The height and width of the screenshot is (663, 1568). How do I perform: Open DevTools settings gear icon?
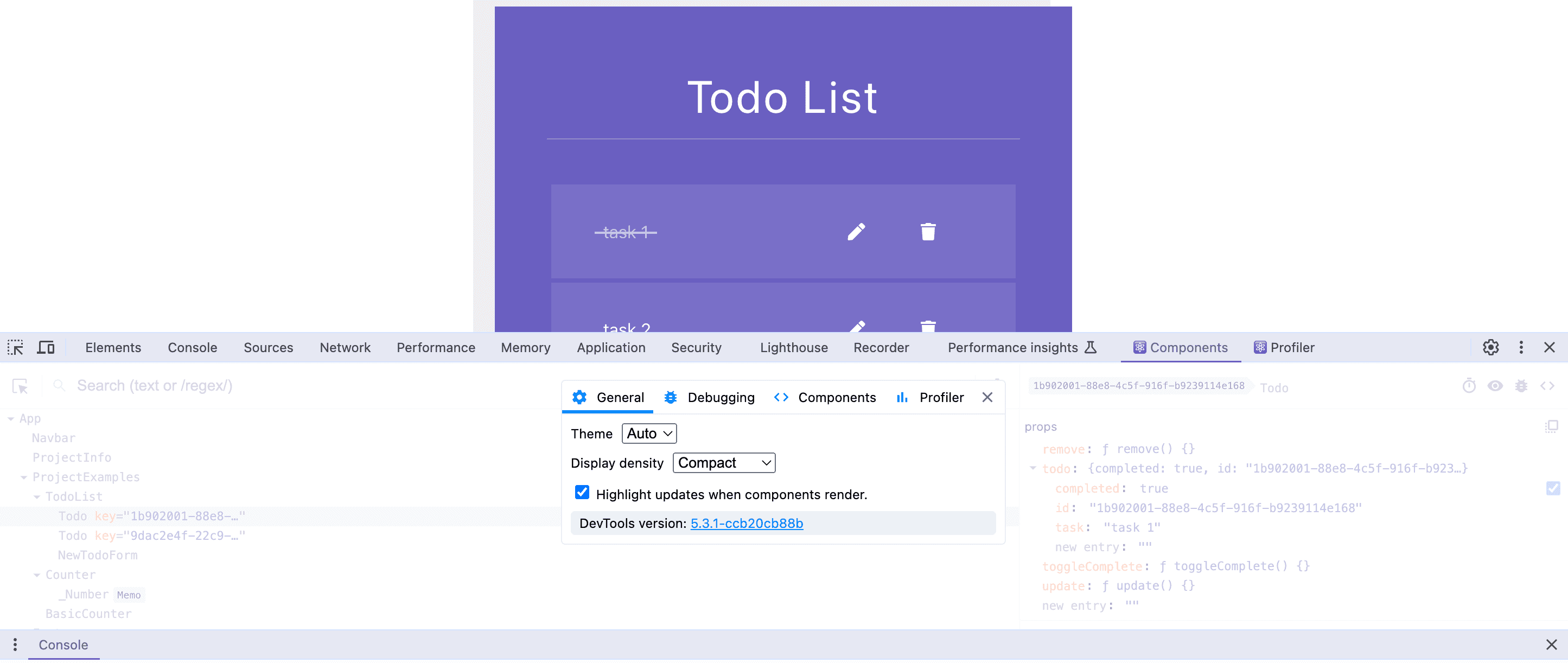1491,348
